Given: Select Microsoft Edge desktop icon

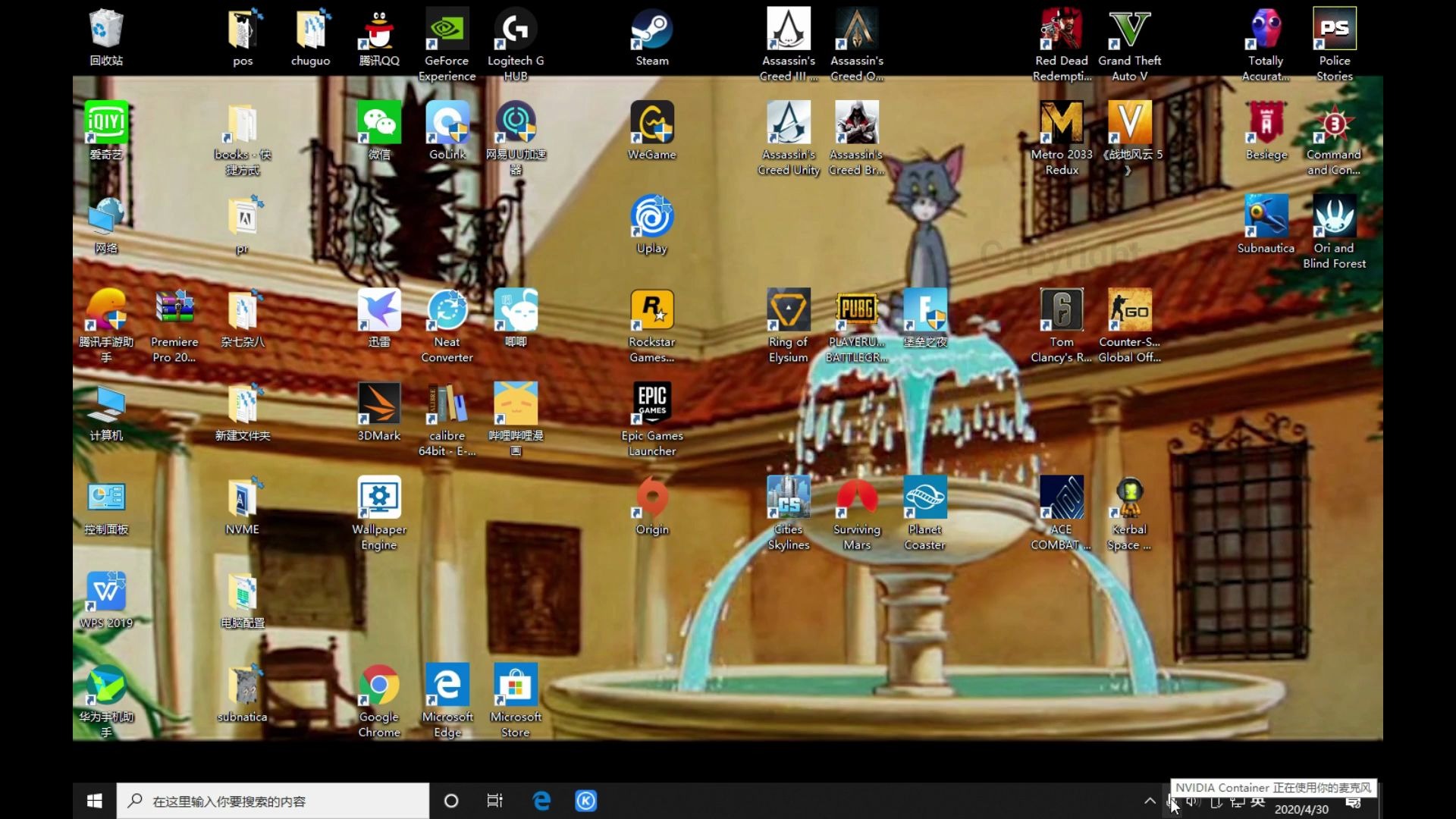Looking at the screenshot, I should point(447,701).
